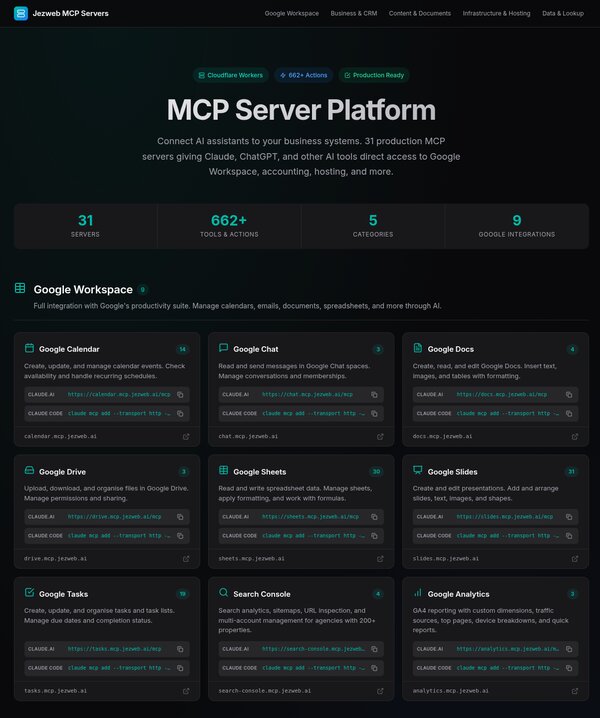
Task: Navigate to Data & Lookup section
Action: click(563, 14)
